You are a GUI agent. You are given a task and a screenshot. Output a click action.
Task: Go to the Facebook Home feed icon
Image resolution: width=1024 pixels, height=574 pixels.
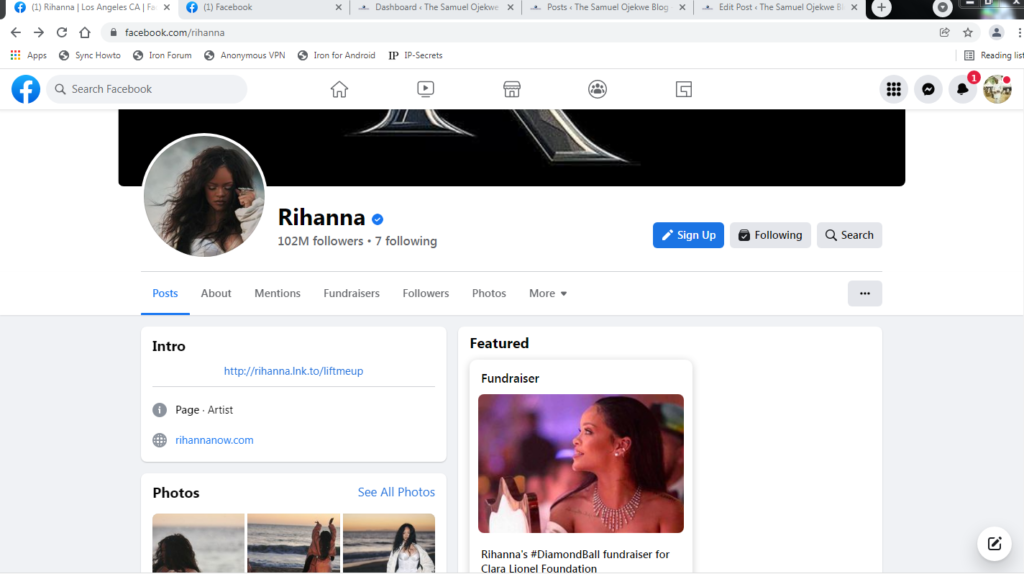(x=339, y=89)
